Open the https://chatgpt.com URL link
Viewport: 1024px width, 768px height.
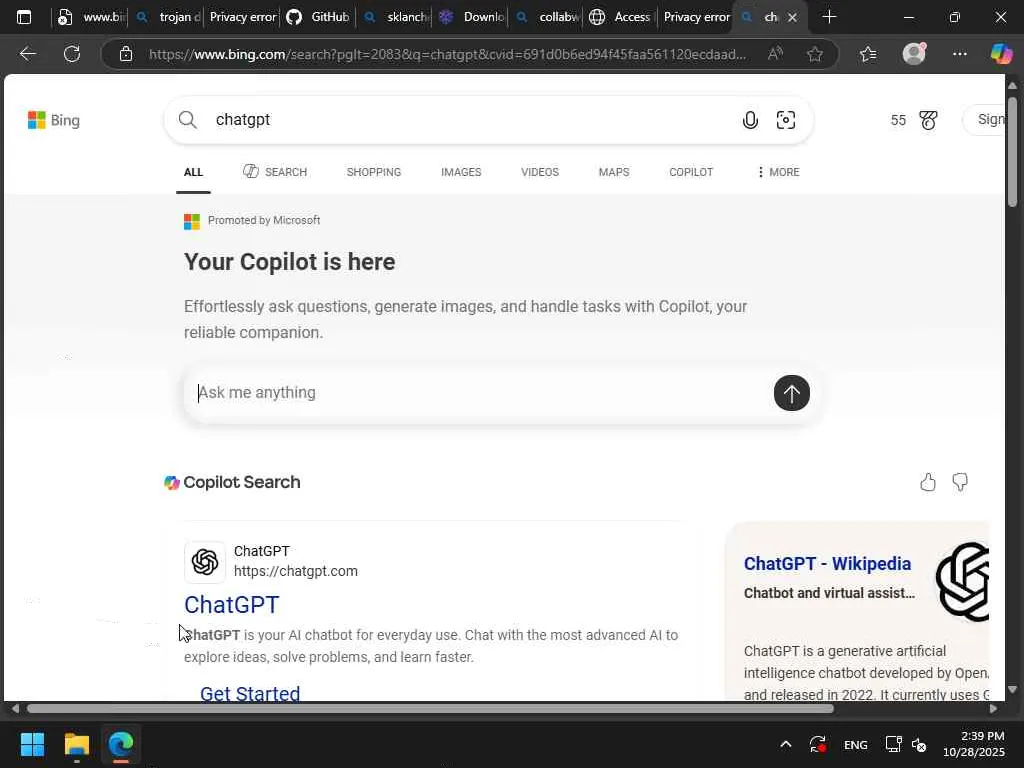tap(296, 571)
